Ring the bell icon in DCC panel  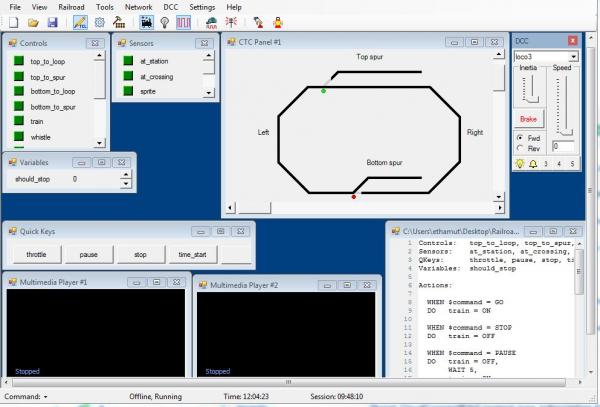[x=535, y=162]
